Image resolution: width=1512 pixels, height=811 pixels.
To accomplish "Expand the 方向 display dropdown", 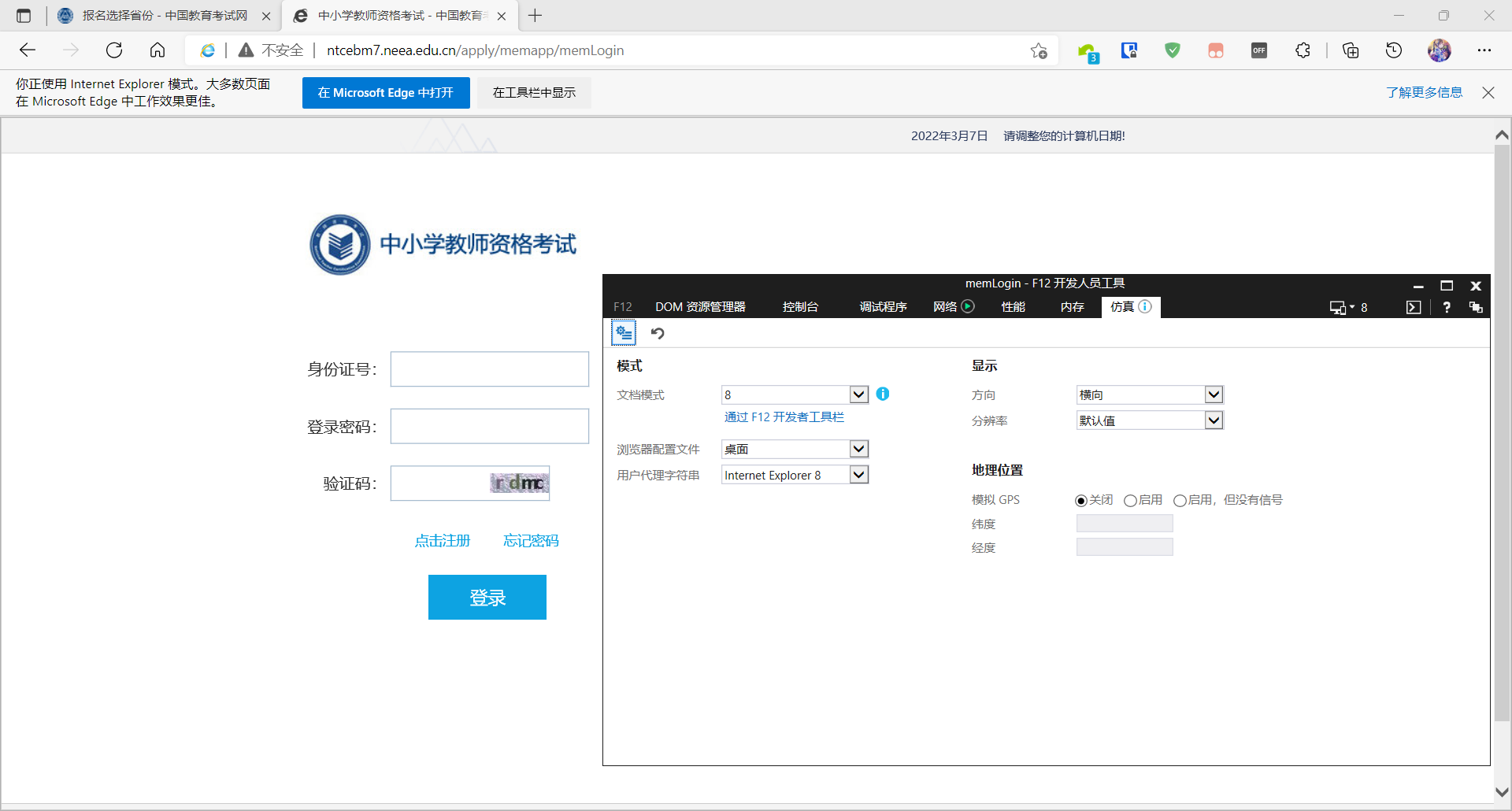I will (1214, 394).
